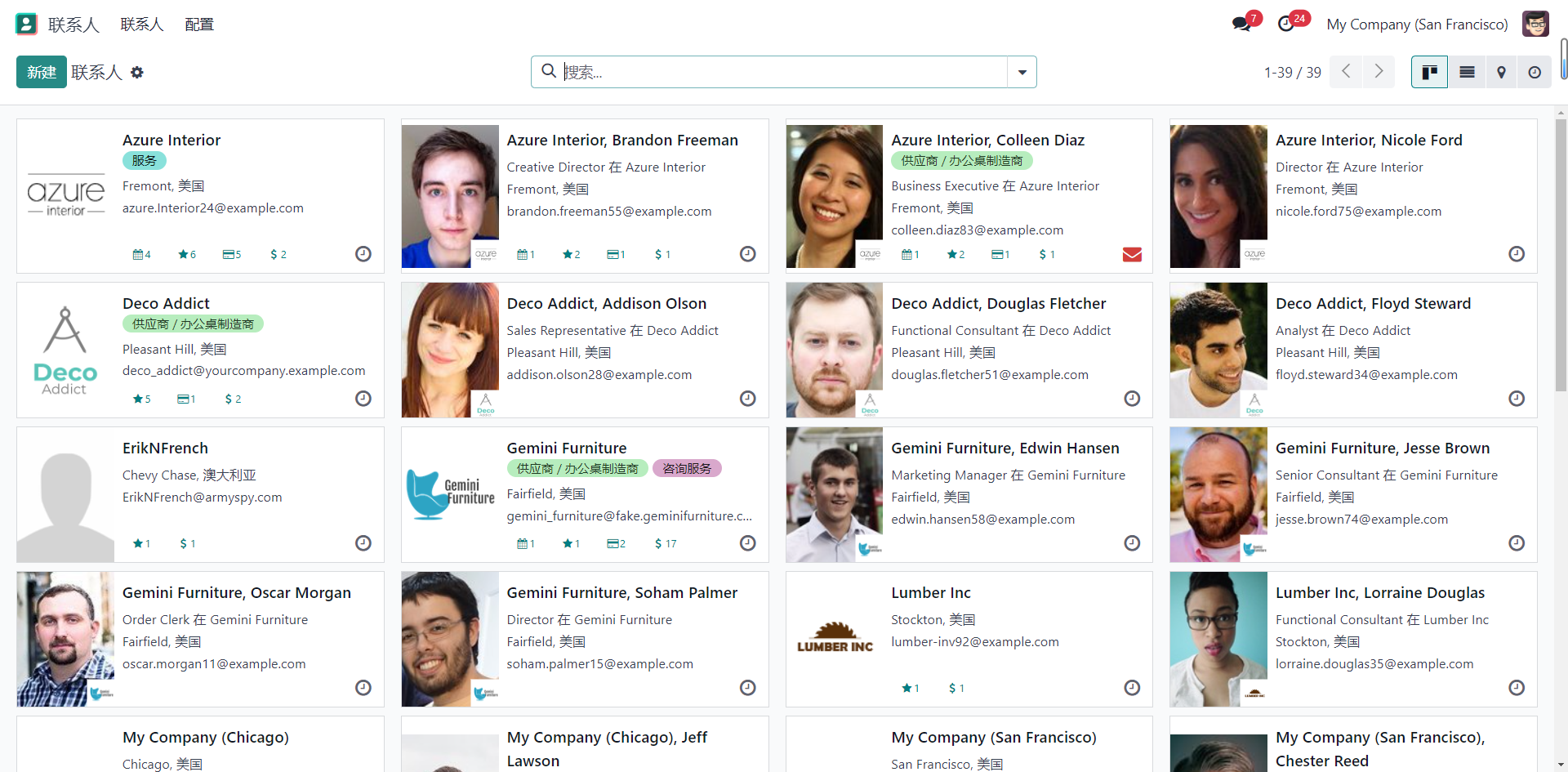Open Brandon Freeman activity clock icon
The width and height of the screenshot is (1568, 772).
(x=747, y=254)
